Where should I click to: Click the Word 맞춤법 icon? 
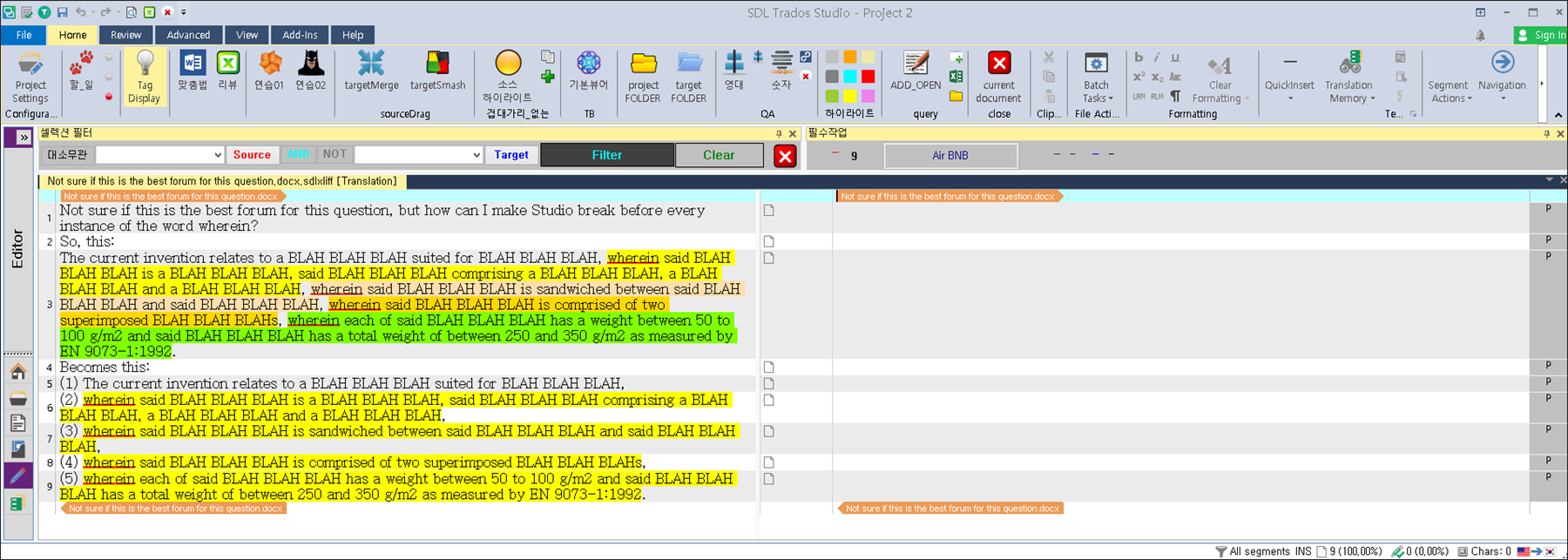193,71
